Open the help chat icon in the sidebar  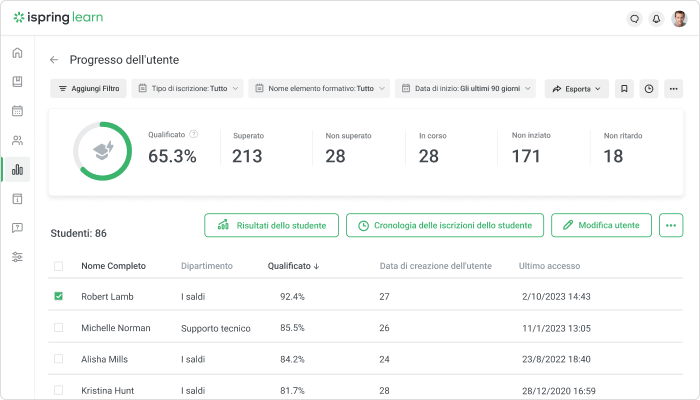pos(17,228)
